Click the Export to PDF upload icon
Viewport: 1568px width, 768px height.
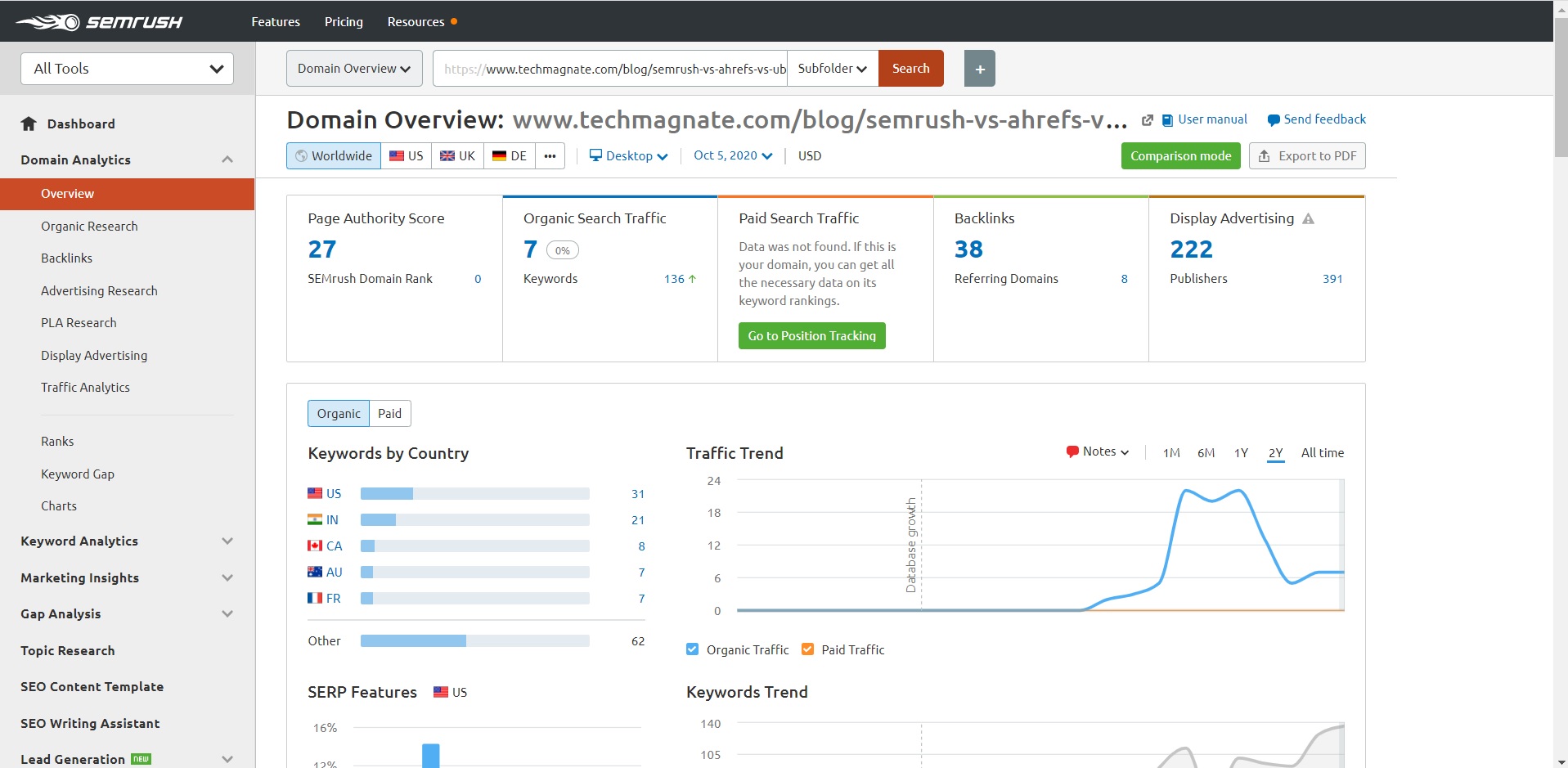(1264, 156)
